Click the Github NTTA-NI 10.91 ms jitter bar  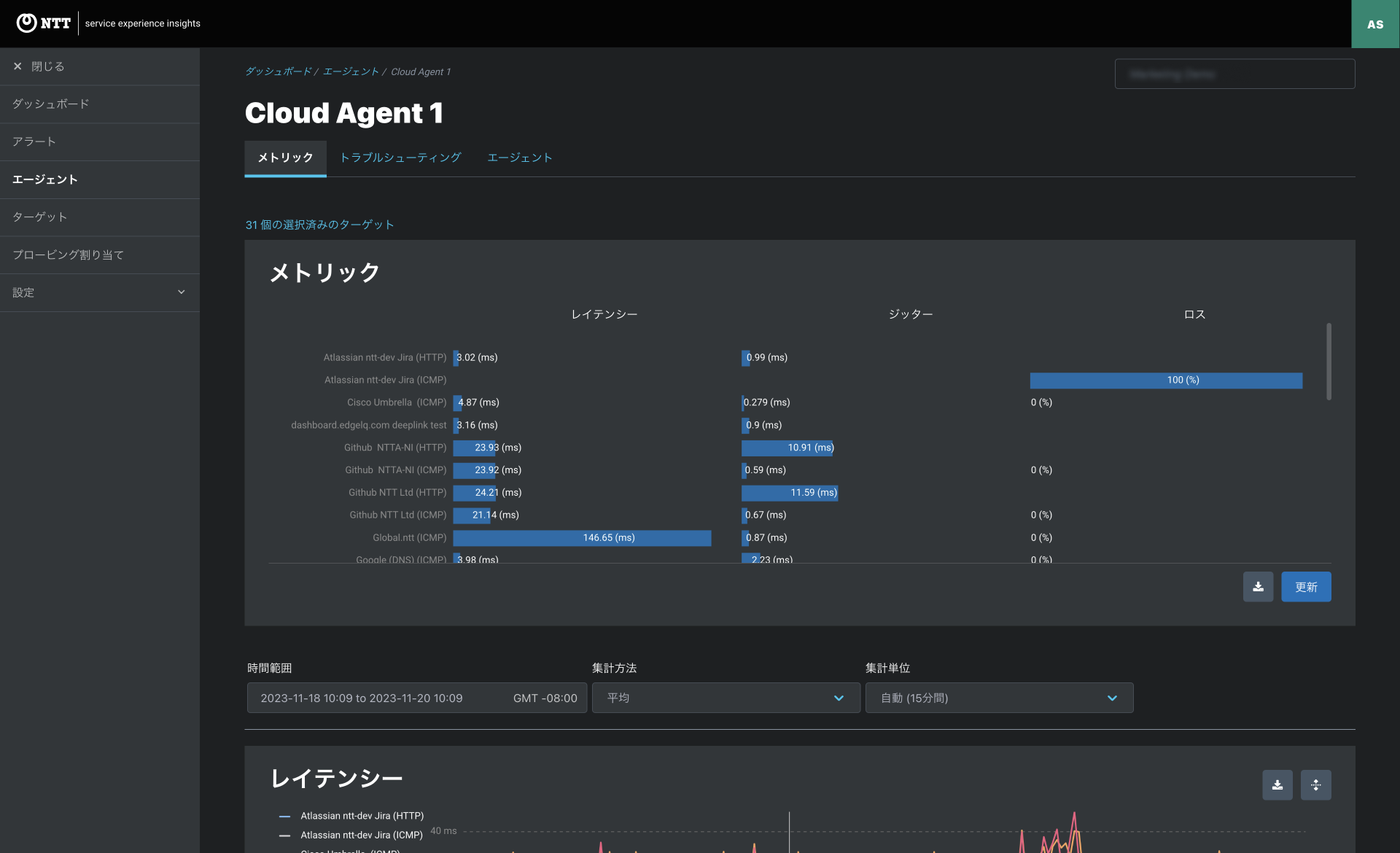787,448
